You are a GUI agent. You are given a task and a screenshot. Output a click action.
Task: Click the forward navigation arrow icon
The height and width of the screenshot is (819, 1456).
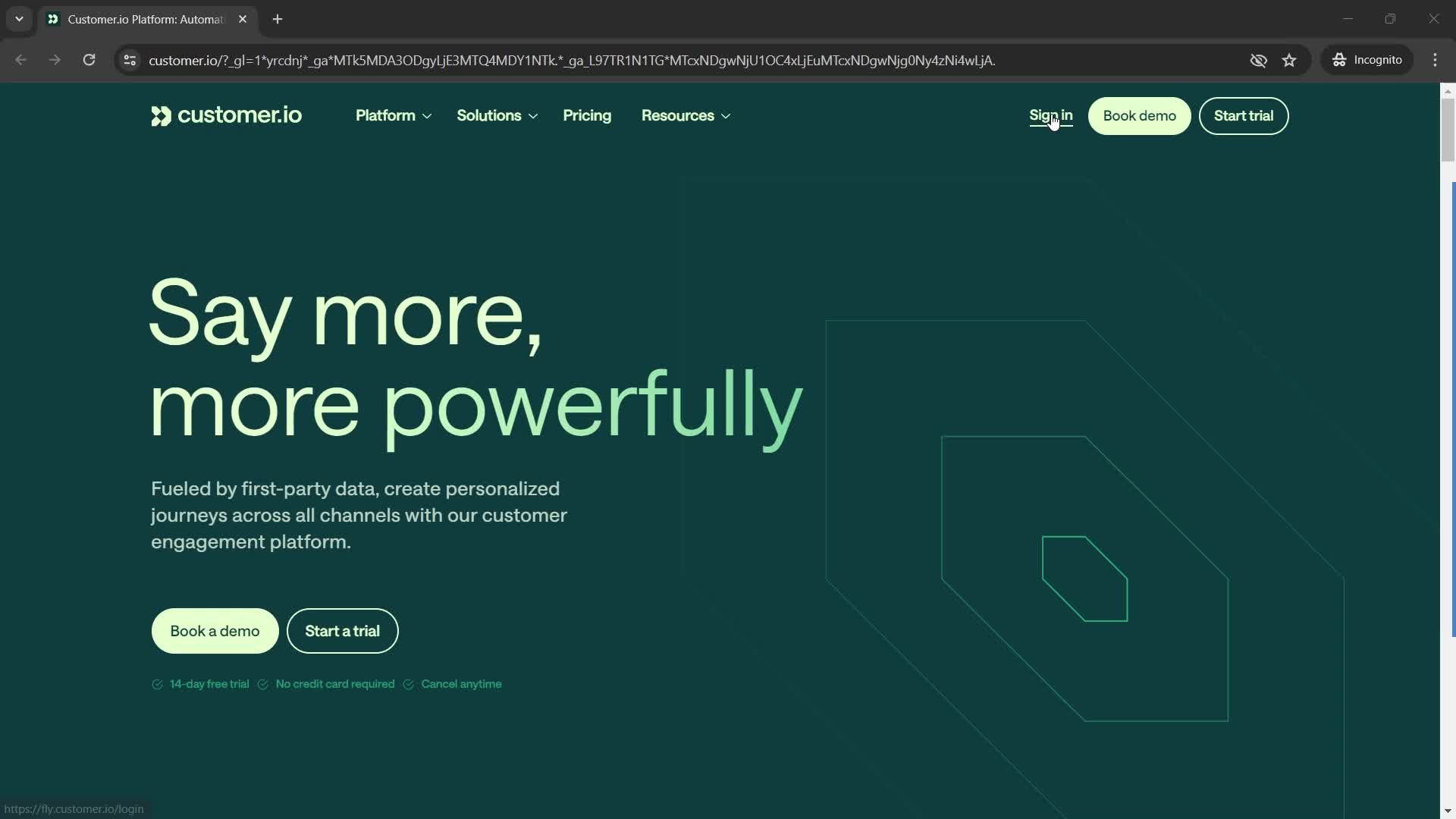54,60
